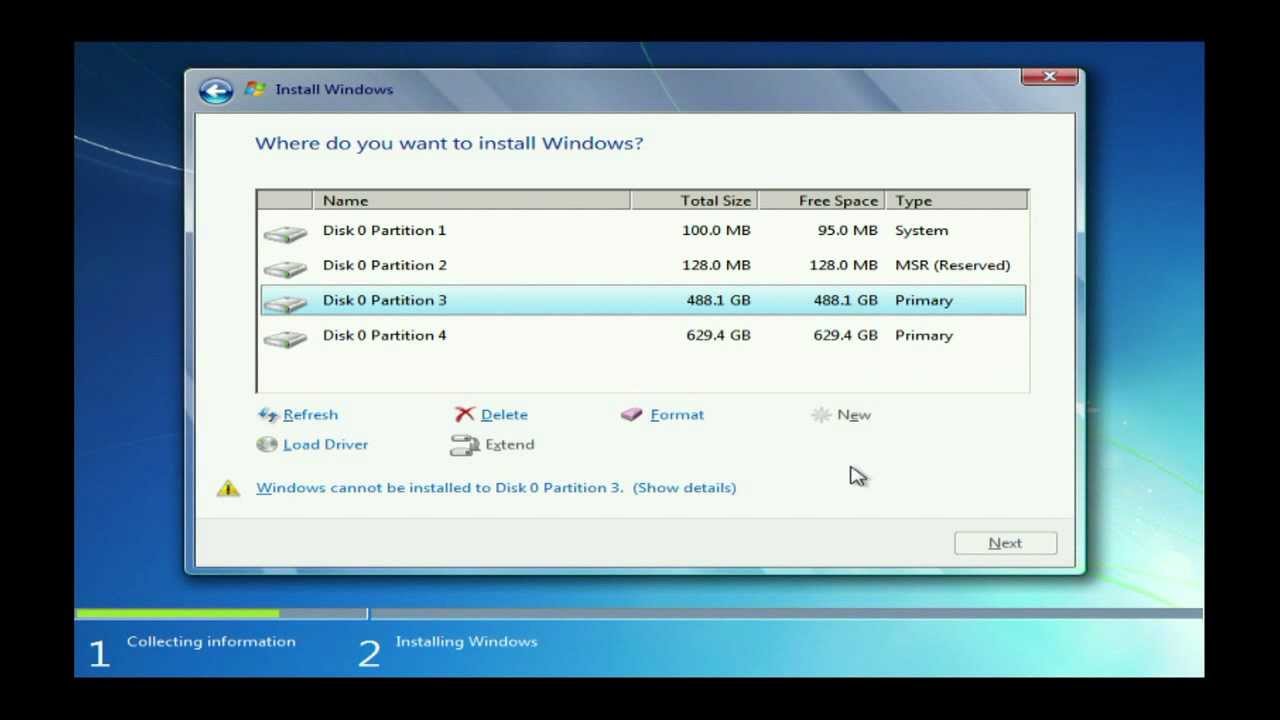Sort by the Free Space column header

[x=821, y=200]
